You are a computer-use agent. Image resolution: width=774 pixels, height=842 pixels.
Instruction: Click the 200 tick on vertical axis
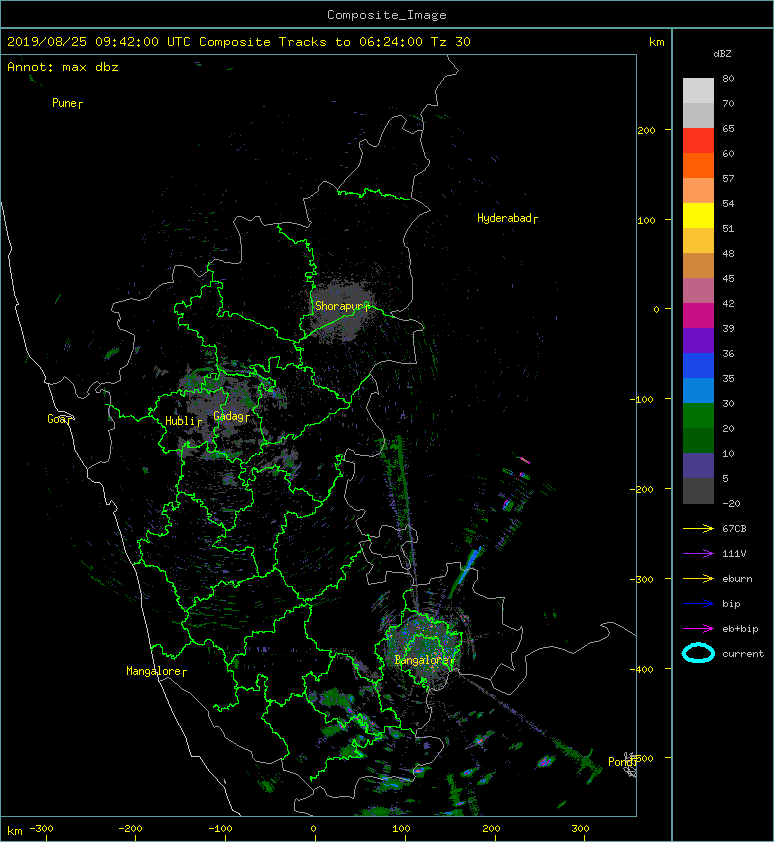(x=647, y=130)
